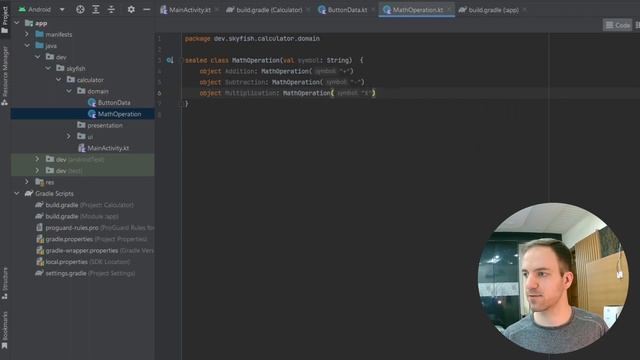Open the Resource Manager side tab

coord(5,76)
